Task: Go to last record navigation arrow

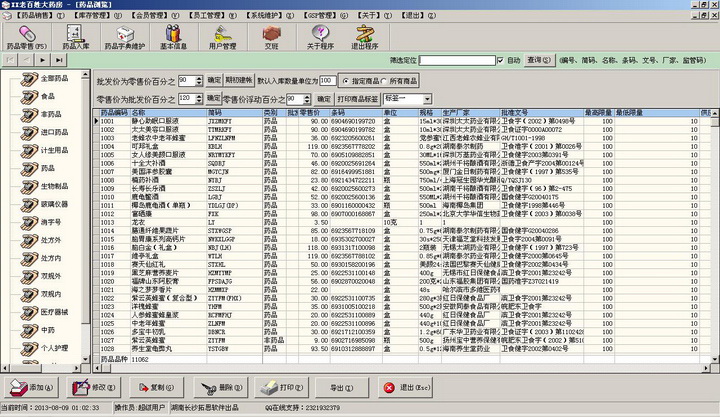Action: coord(59,60)
